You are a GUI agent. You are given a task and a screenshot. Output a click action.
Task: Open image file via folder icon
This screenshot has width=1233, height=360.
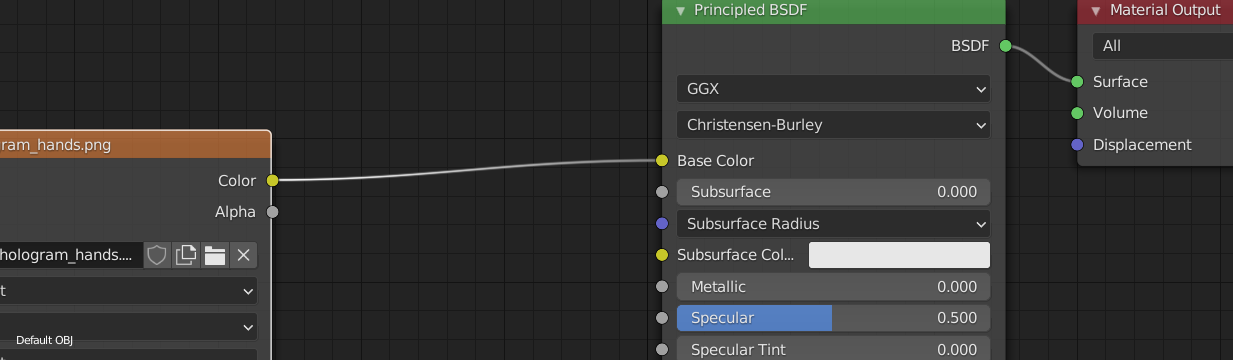[214, 255]
